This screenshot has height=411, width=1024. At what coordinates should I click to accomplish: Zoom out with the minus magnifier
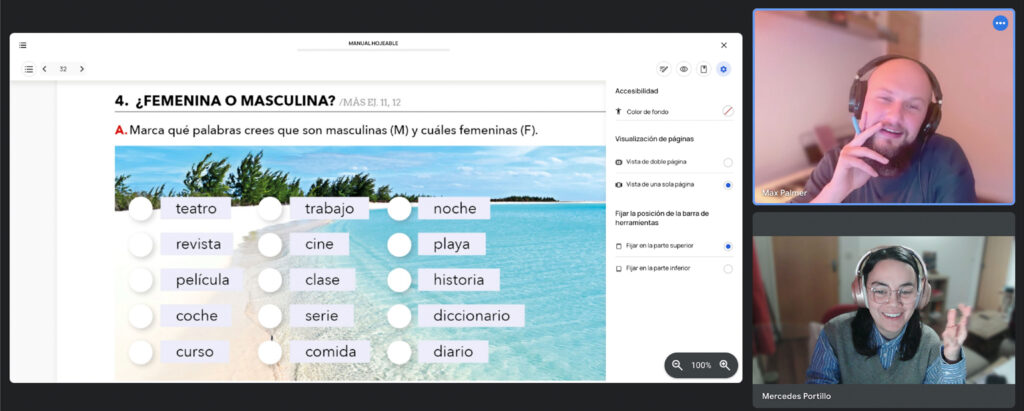point(677,365)
